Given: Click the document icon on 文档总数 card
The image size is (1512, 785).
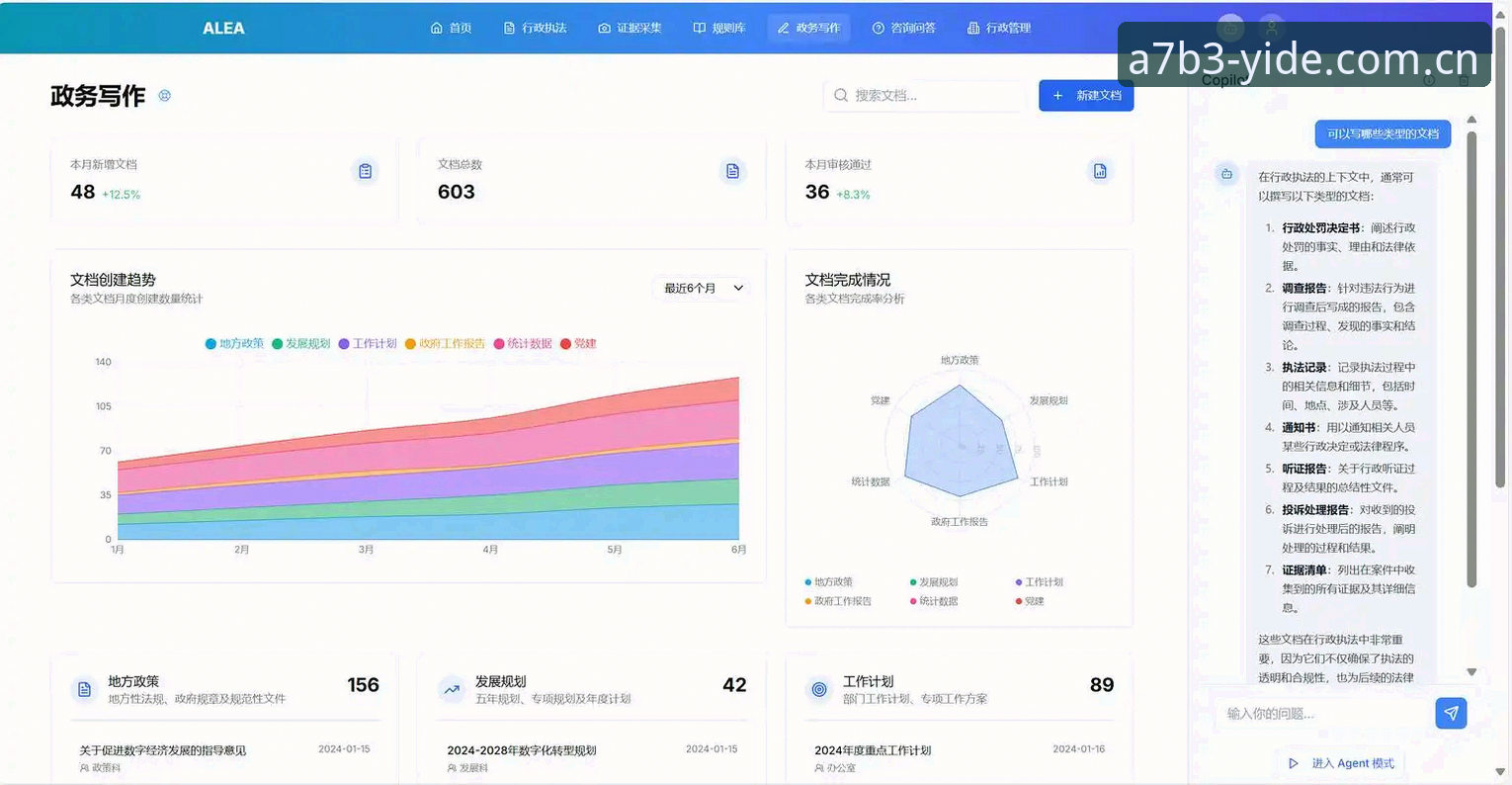Looking at the screenshot, I should (732, 171).
